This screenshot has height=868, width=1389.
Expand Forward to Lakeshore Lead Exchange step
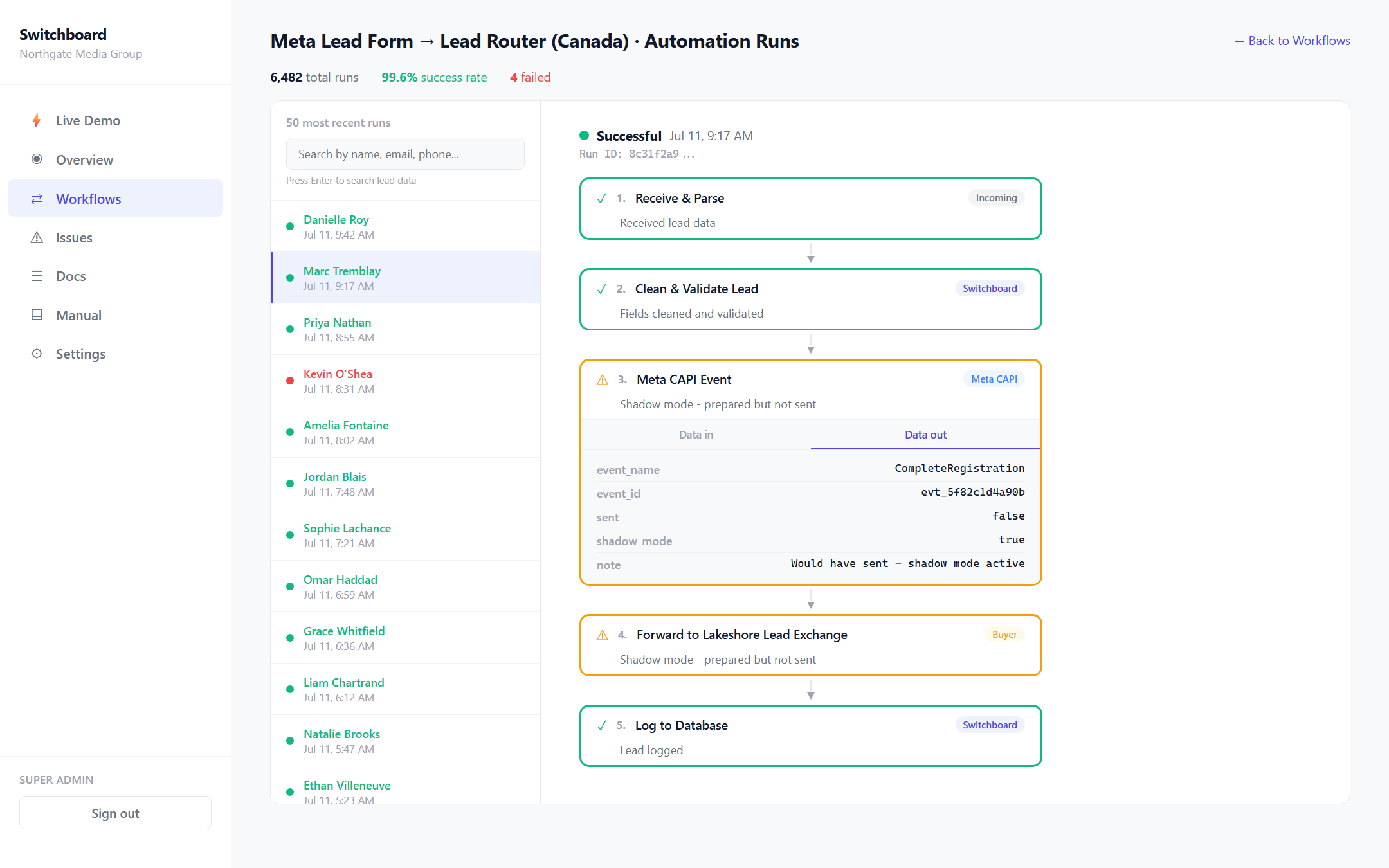tap(810, 646)
